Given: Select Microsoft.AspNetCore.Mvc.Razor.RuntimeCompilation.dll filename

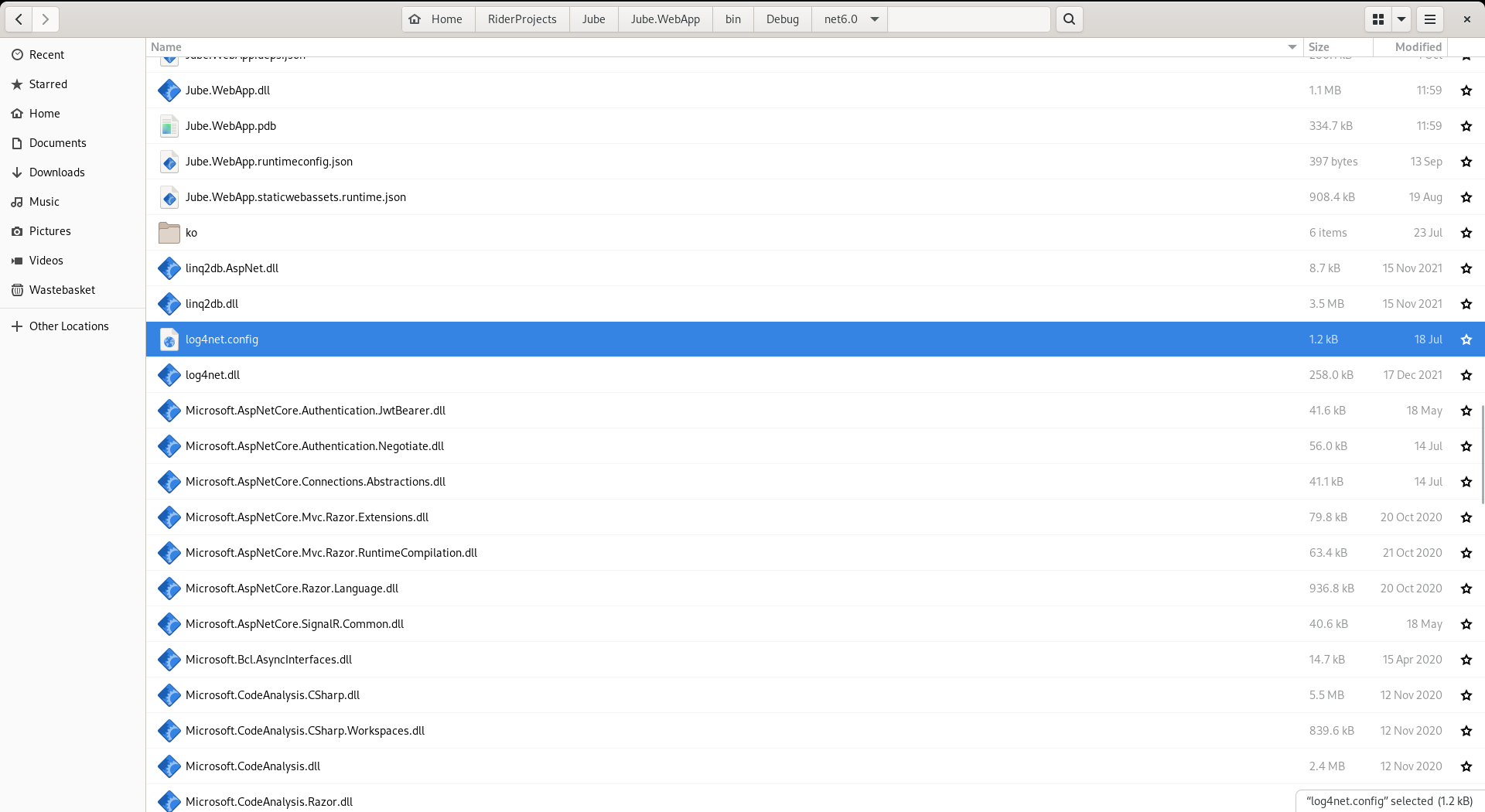Looking at the screenshot, I should tap(331, 553).
